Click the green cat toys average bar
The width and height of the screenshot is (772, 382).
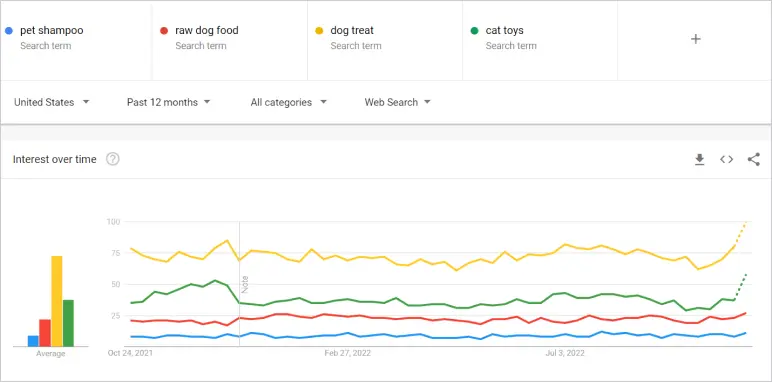68,323
